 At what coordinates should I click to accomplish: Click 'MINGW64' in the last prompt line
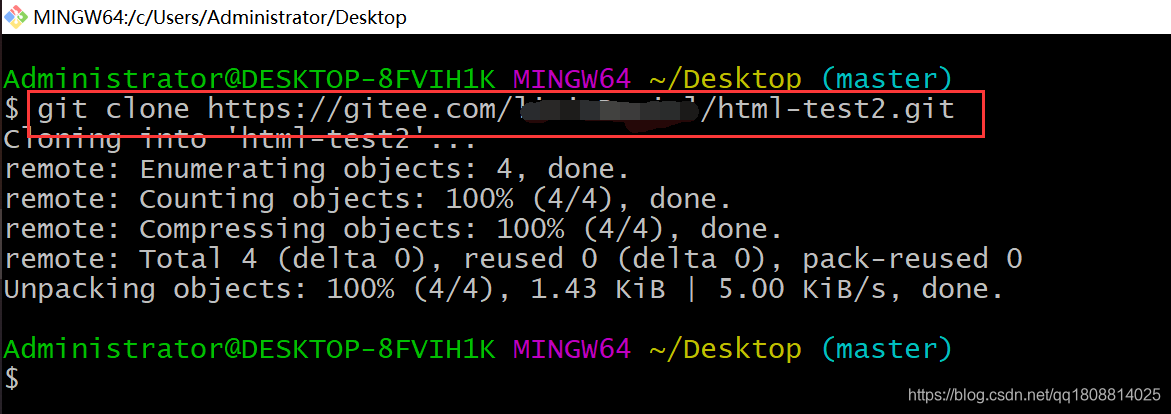click(x=573, y=348)
